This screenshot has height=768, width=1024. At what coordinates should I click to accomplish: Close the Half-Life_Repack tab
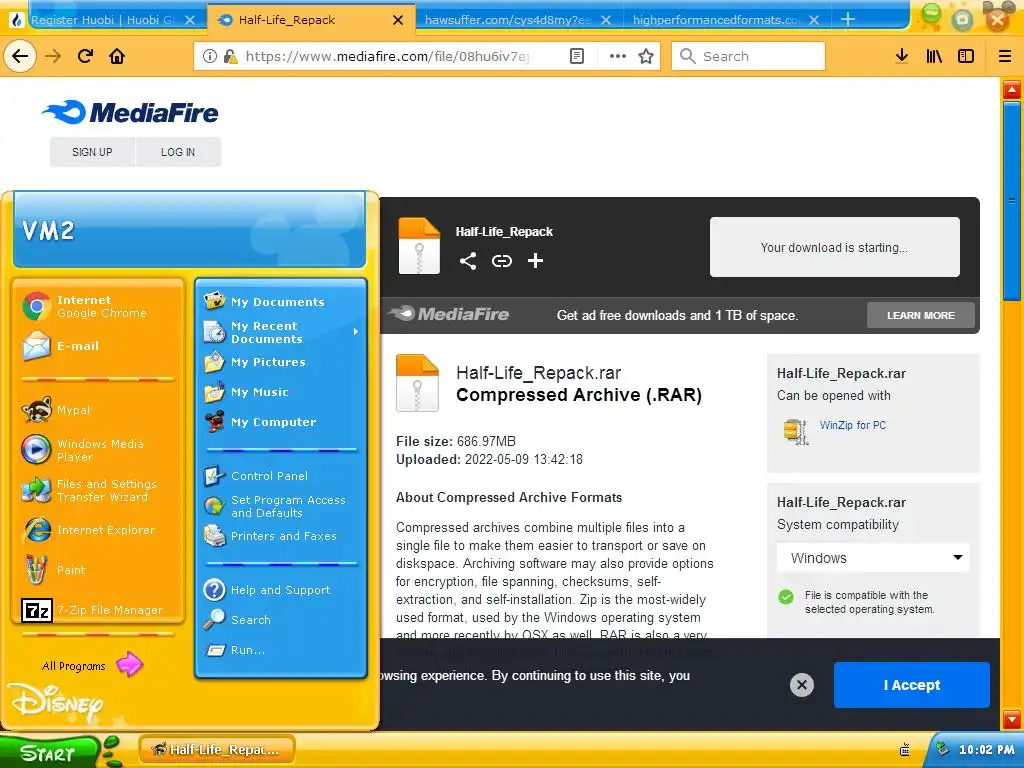pyautogui.click(x=398, y=20)
